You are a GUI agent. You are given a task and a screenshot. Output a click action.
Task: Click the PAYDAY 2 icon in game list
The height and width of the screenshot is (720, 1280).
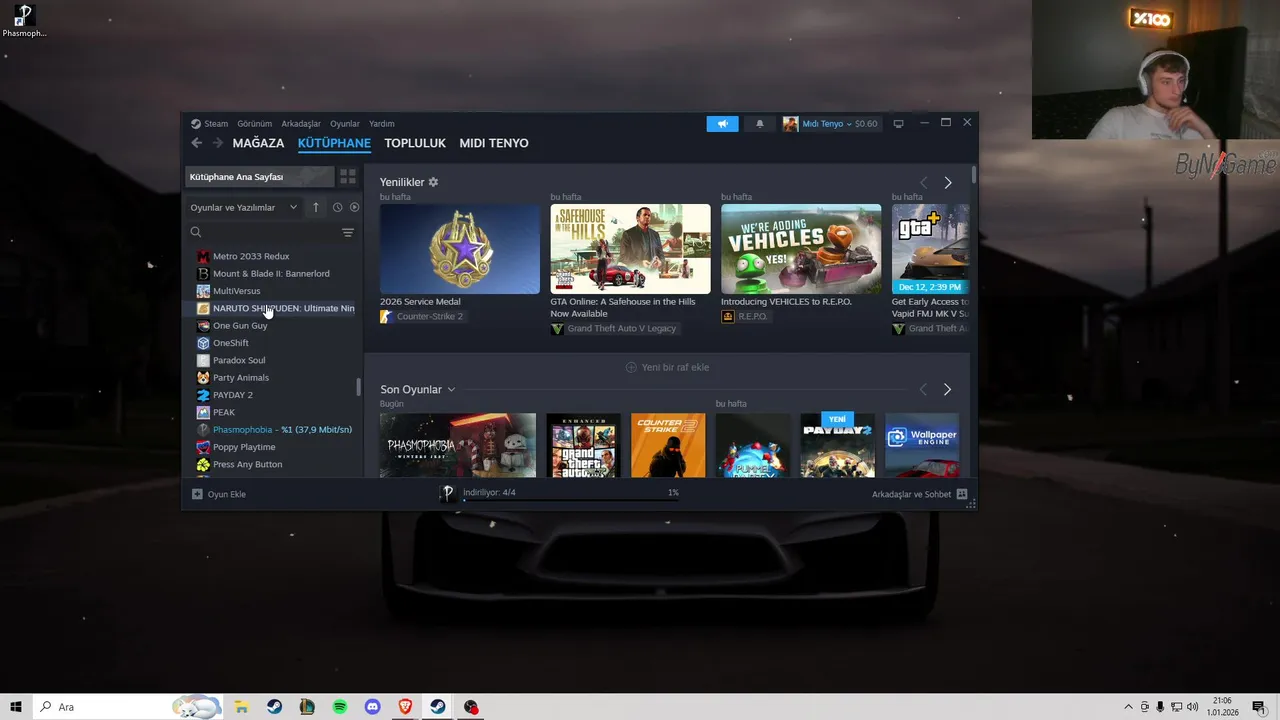[203, 395]
